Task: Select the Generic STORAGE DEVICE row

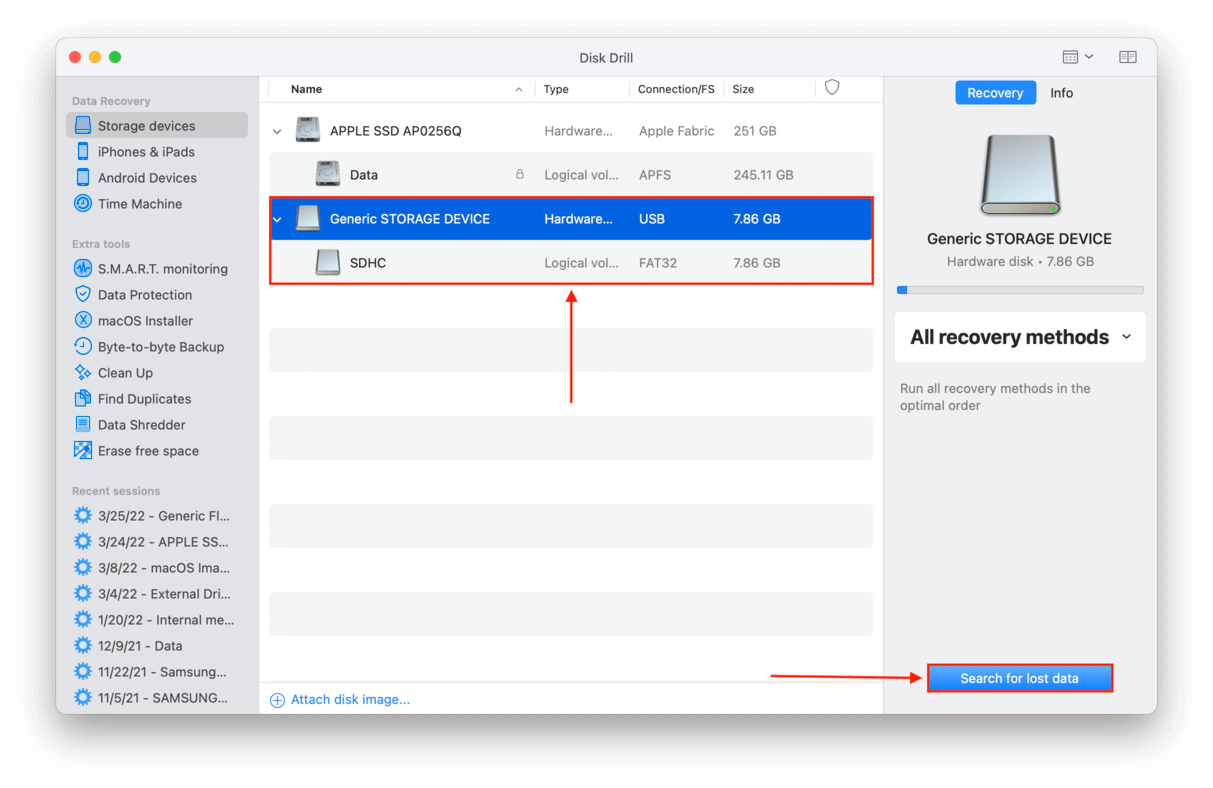Action: pos(571,219)
